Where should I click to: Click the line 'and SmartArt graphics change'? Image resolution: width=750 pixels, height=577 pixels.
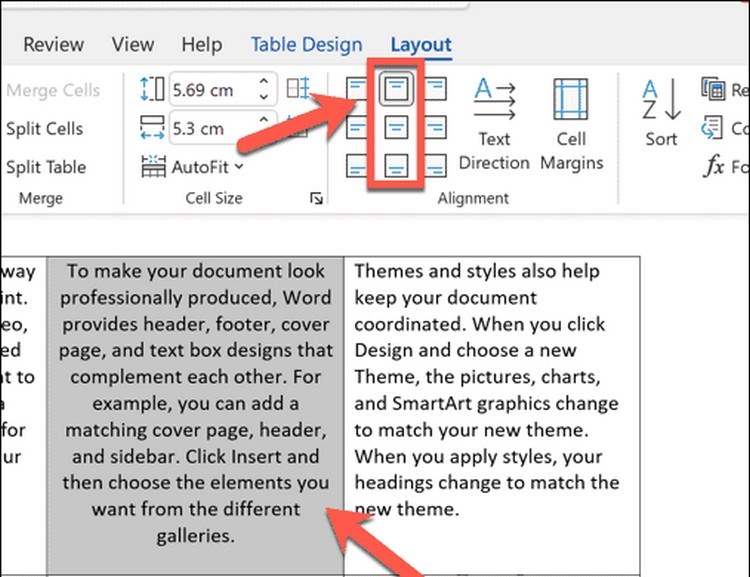486,403
